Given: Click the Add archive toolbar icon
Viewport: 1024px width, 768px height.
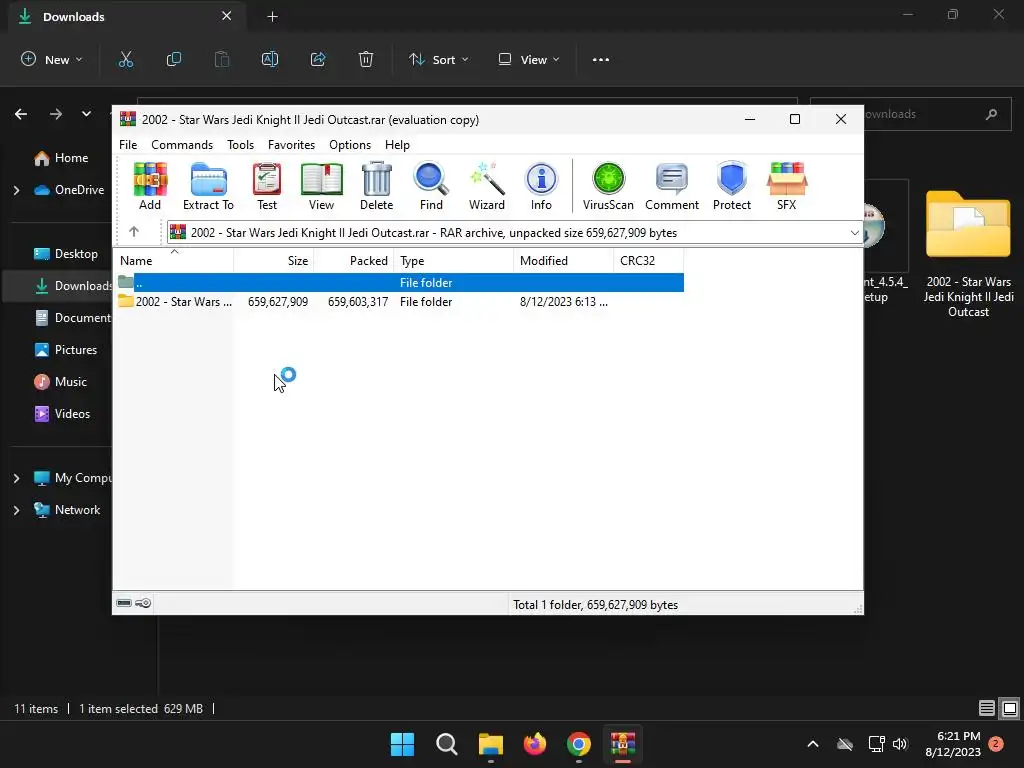Looking at the screenshot, I should [x=150, y=186].
